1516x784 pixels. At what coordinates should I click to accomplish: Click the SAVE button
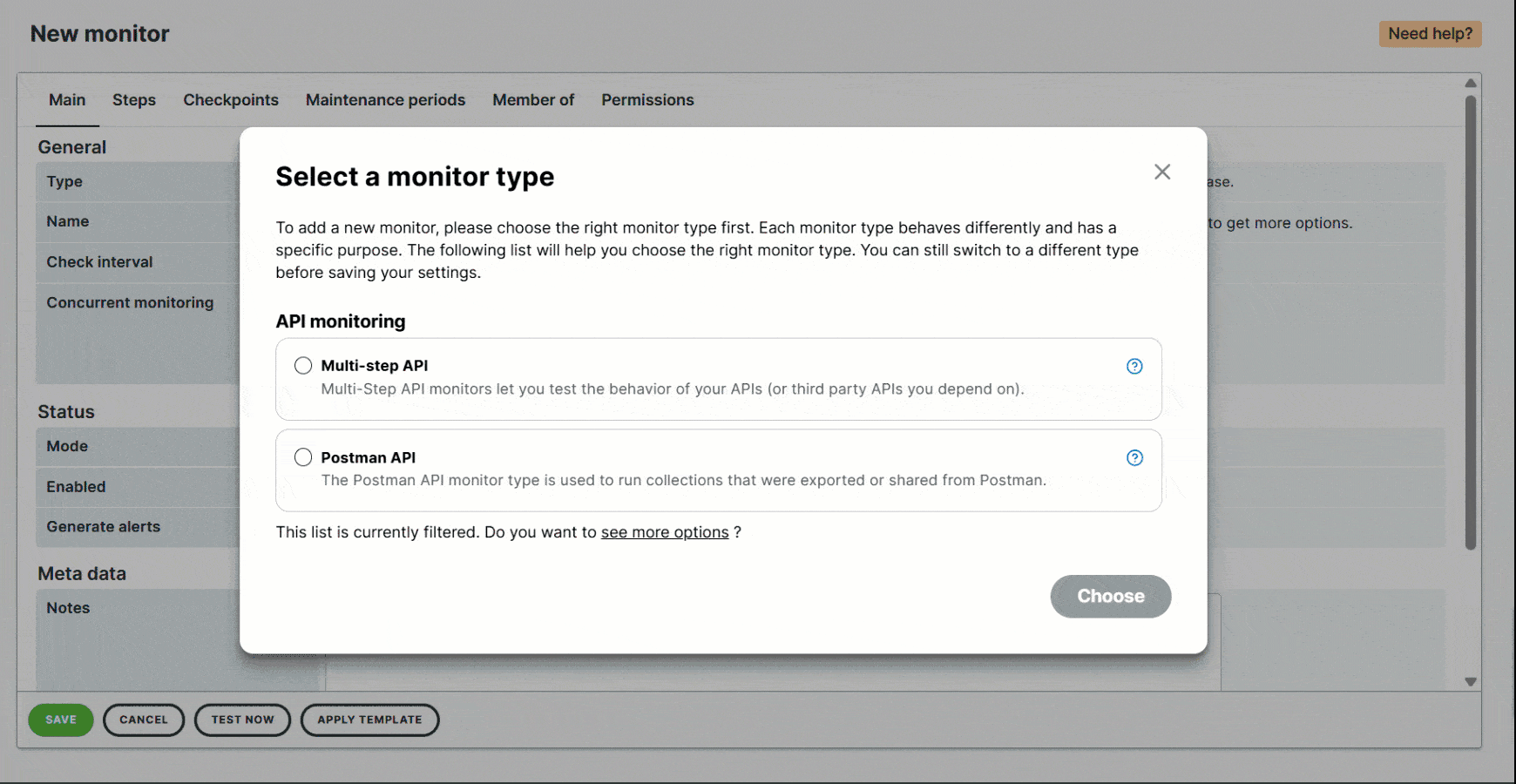[60, 720]
